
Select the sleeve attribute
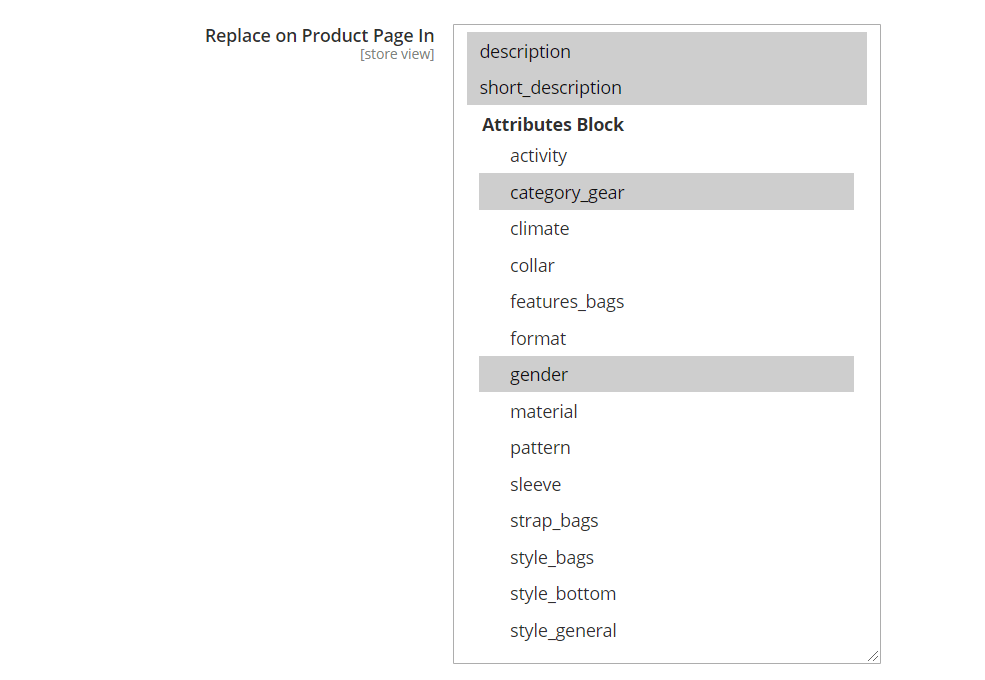click(535, 485)
